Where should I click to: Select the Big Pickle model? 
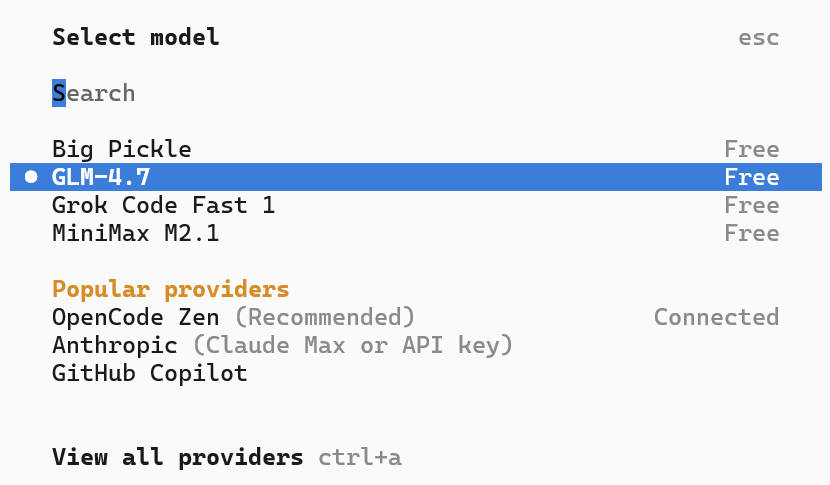coord(121,149)
